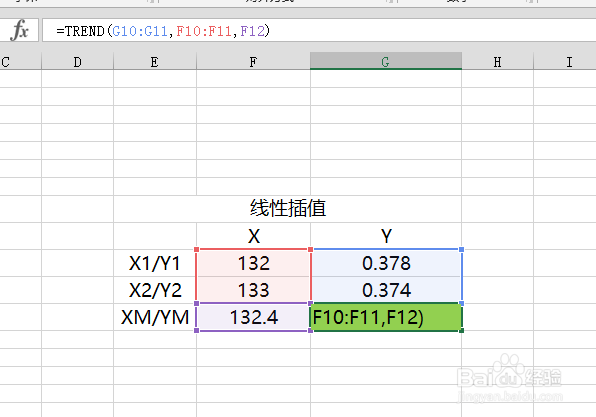This screenshot has height=417, width=596.
Task: Select the XM/YM label cell
Action: [x=155, y=317]
